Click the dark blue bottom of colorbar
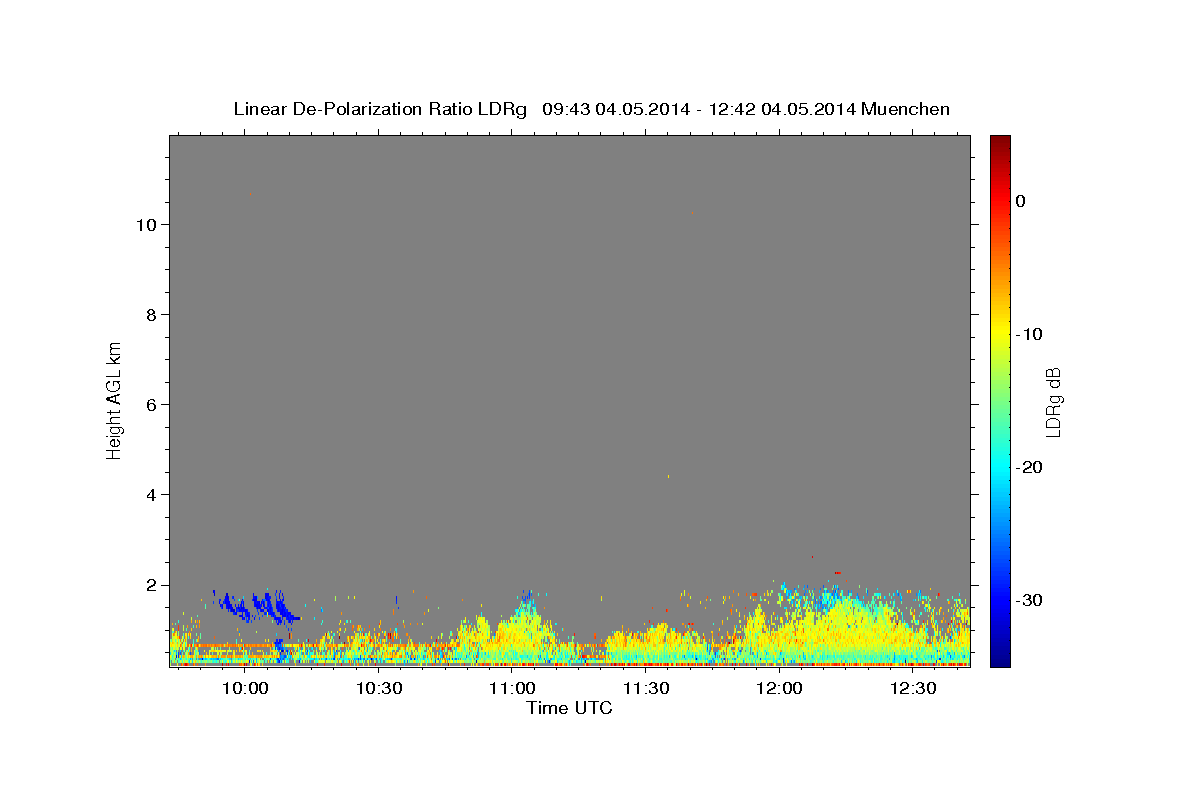 1000,658
